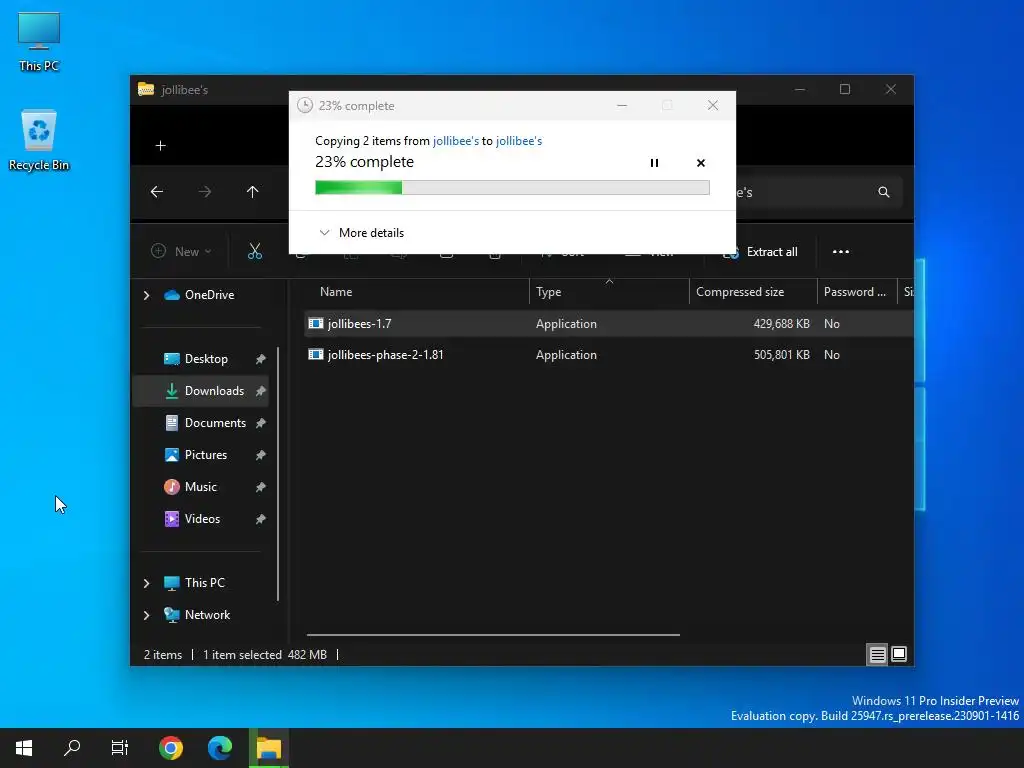Expand the Network tree node

tap(146, 615)
